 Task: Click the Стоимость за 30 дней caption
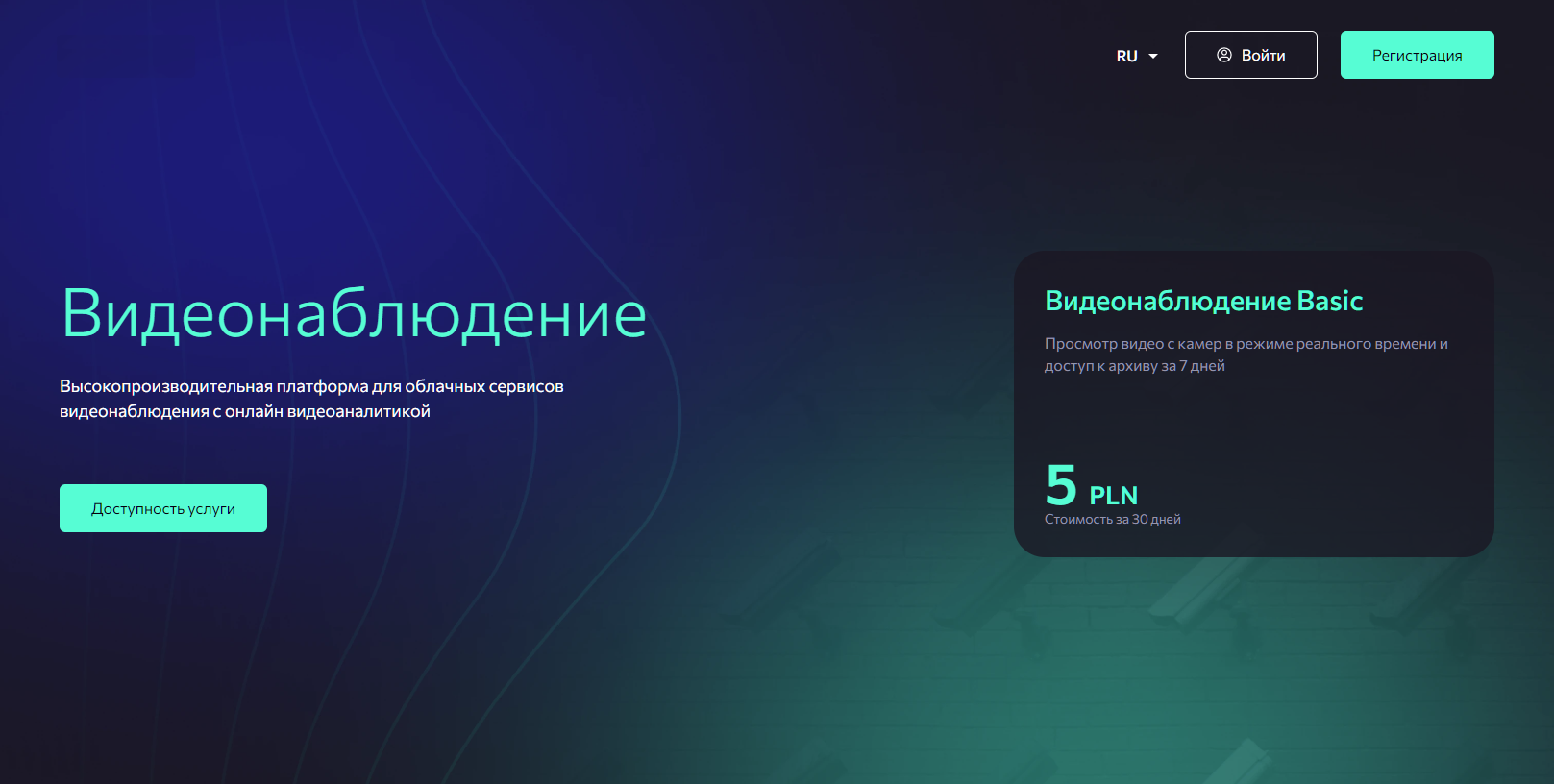[1112, 519]
